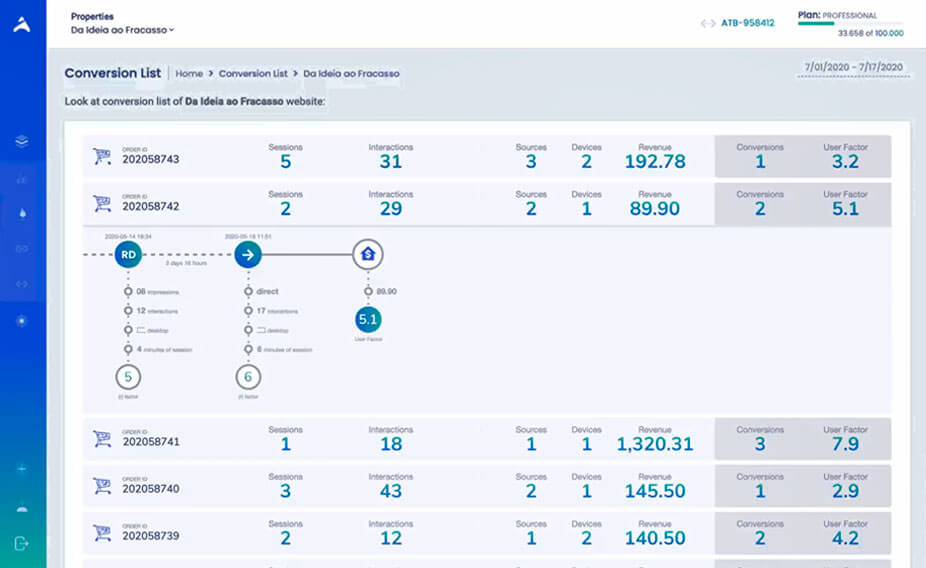
Task: Open the layers icon in the sidebar
Action: pyautogui.click(x=22, y=141)
